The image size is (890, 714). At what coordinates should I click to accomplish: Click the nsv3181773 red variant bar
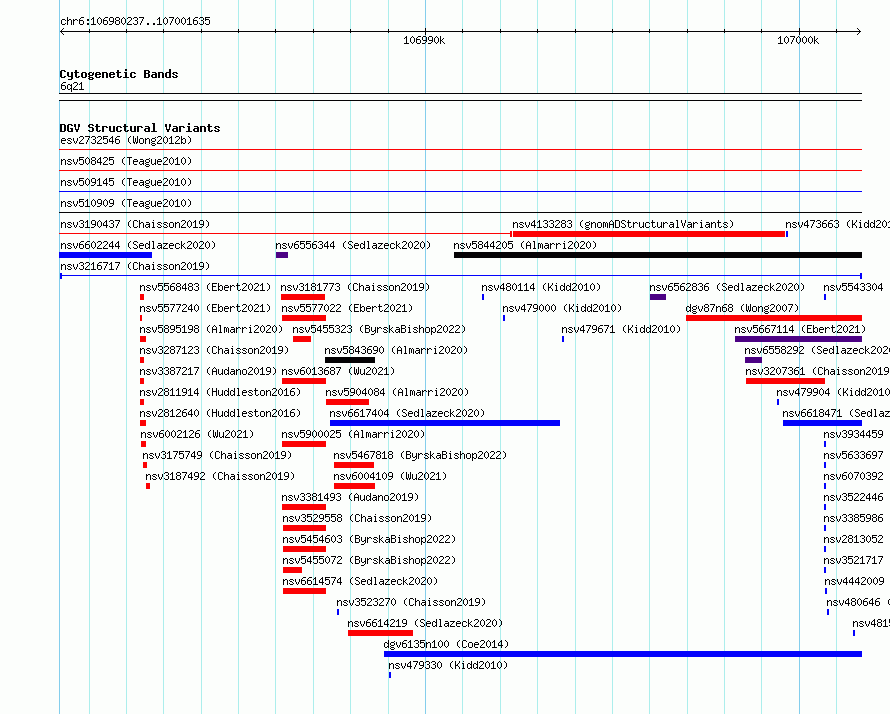coord(303,297)
